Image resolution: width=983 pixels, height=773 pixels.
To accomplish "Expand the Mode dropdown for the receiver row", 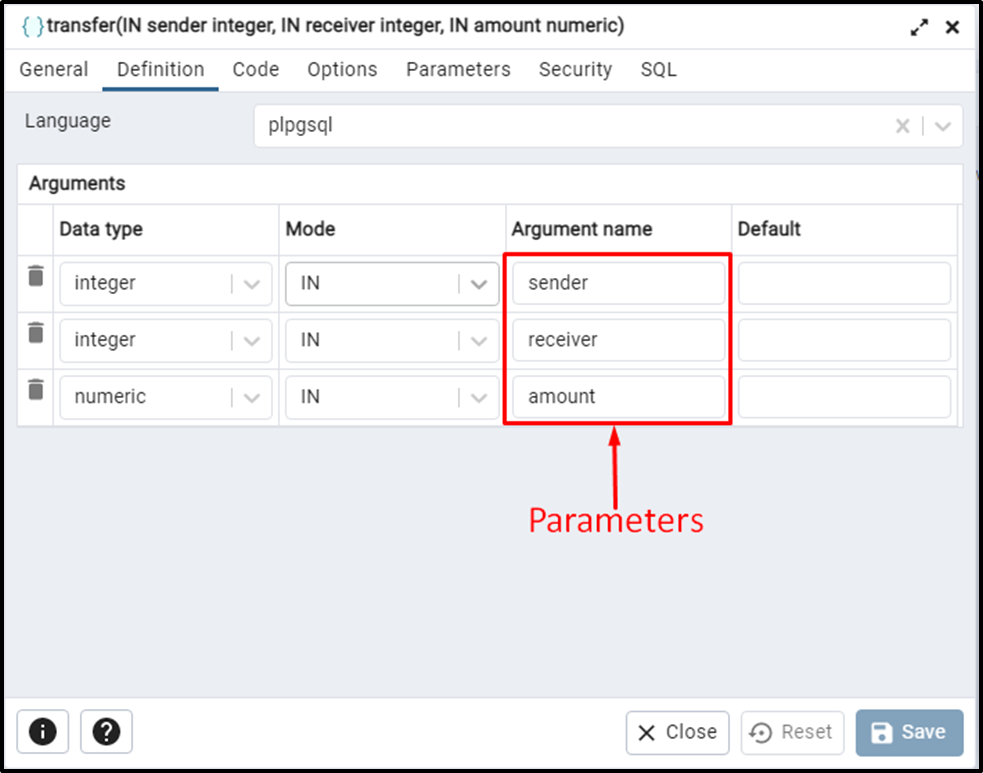I will coord(479,340).
